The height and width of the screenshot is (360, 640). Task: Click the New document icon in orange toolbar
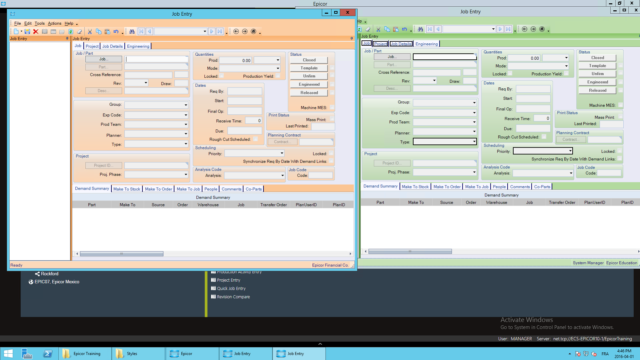click(x=16, y=31)
